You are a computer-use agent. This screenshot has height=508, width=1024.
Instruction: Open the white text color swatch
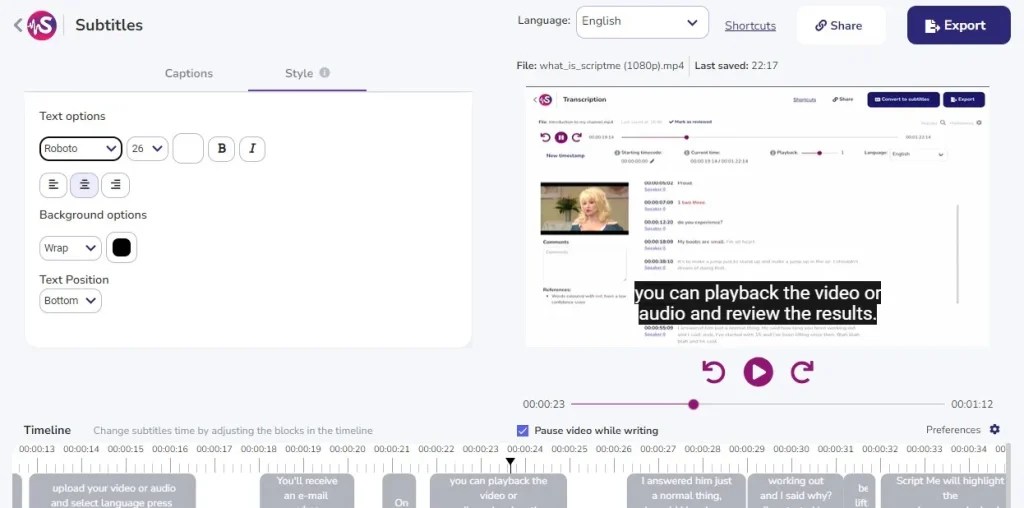coord(188,149)
